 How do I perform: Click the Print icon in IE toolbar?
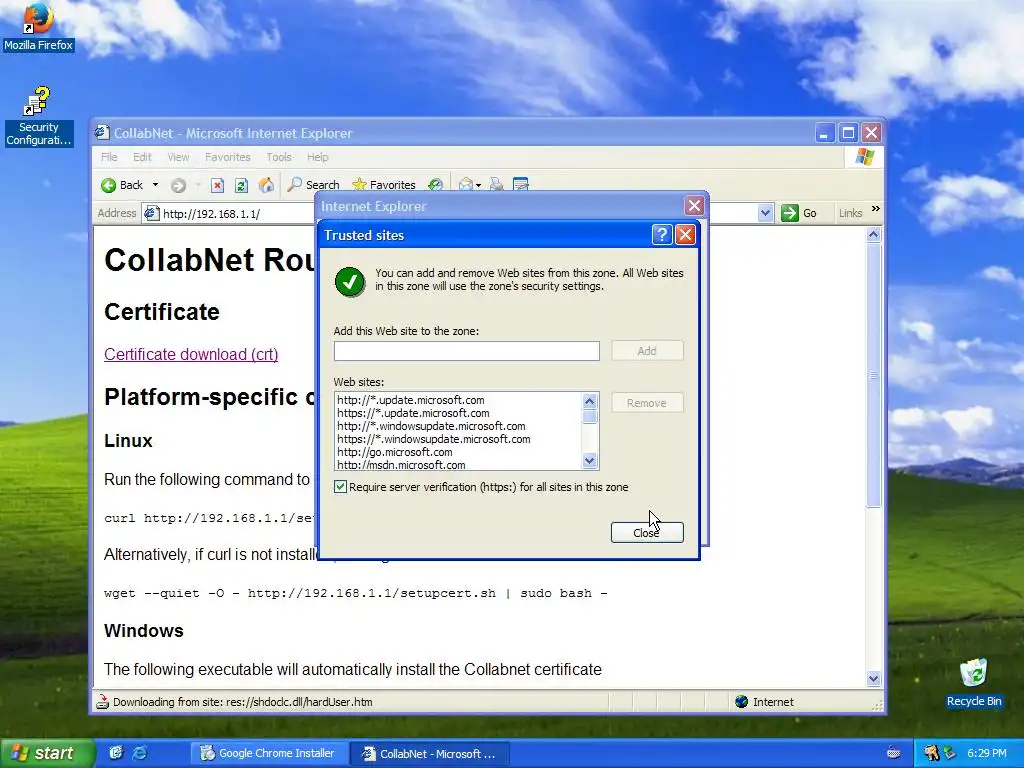coord(496,185)
